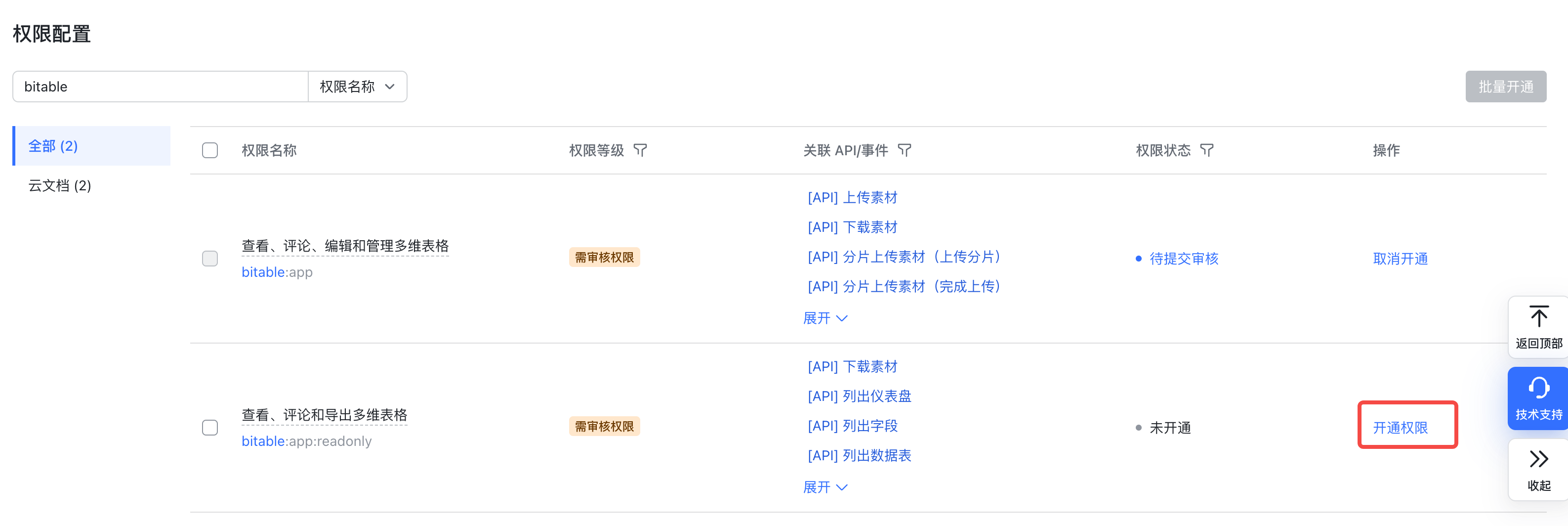1568x526 pixels.
Task: Click the 收起 double-chevron icon
Action: pos(1538,459)
